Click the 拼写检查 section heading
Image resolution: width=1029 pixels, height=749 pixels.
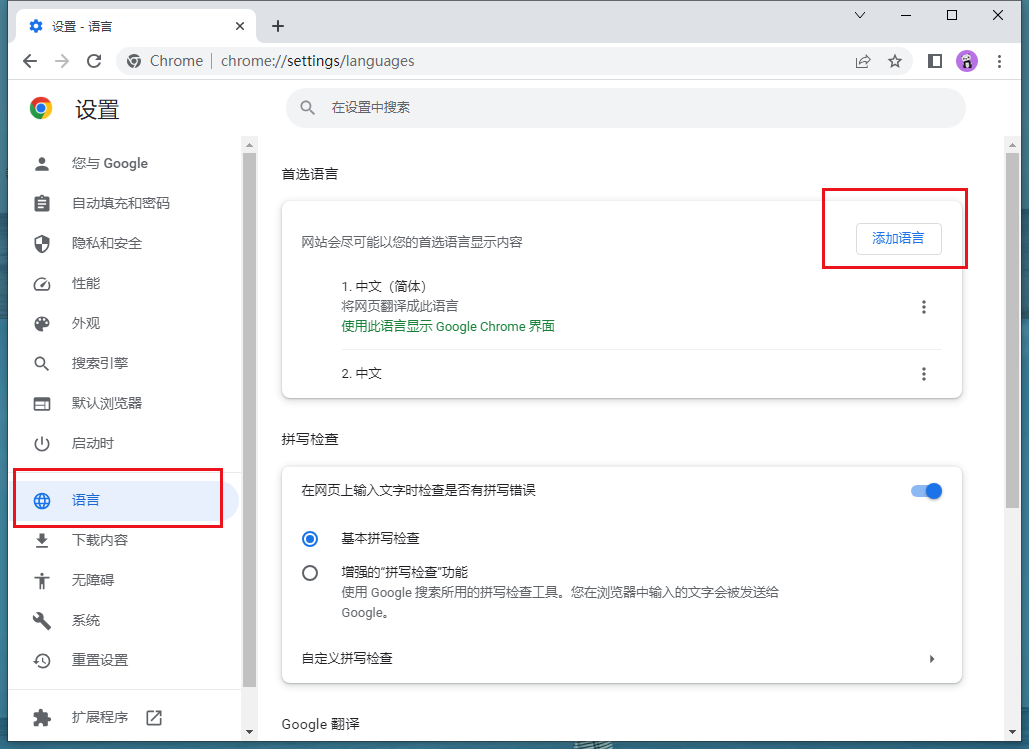point(310,439)
